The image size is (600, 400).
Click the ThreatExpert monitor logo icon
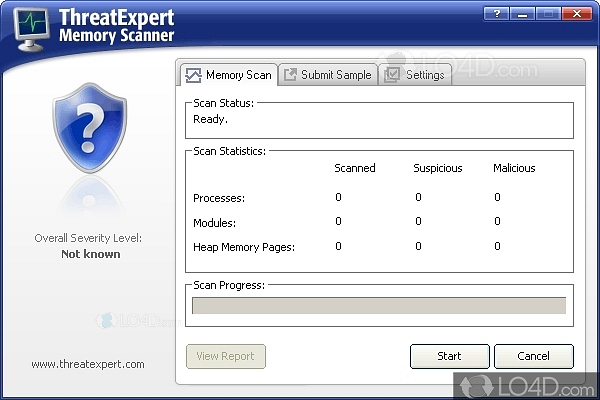click(x=31, y=29)
